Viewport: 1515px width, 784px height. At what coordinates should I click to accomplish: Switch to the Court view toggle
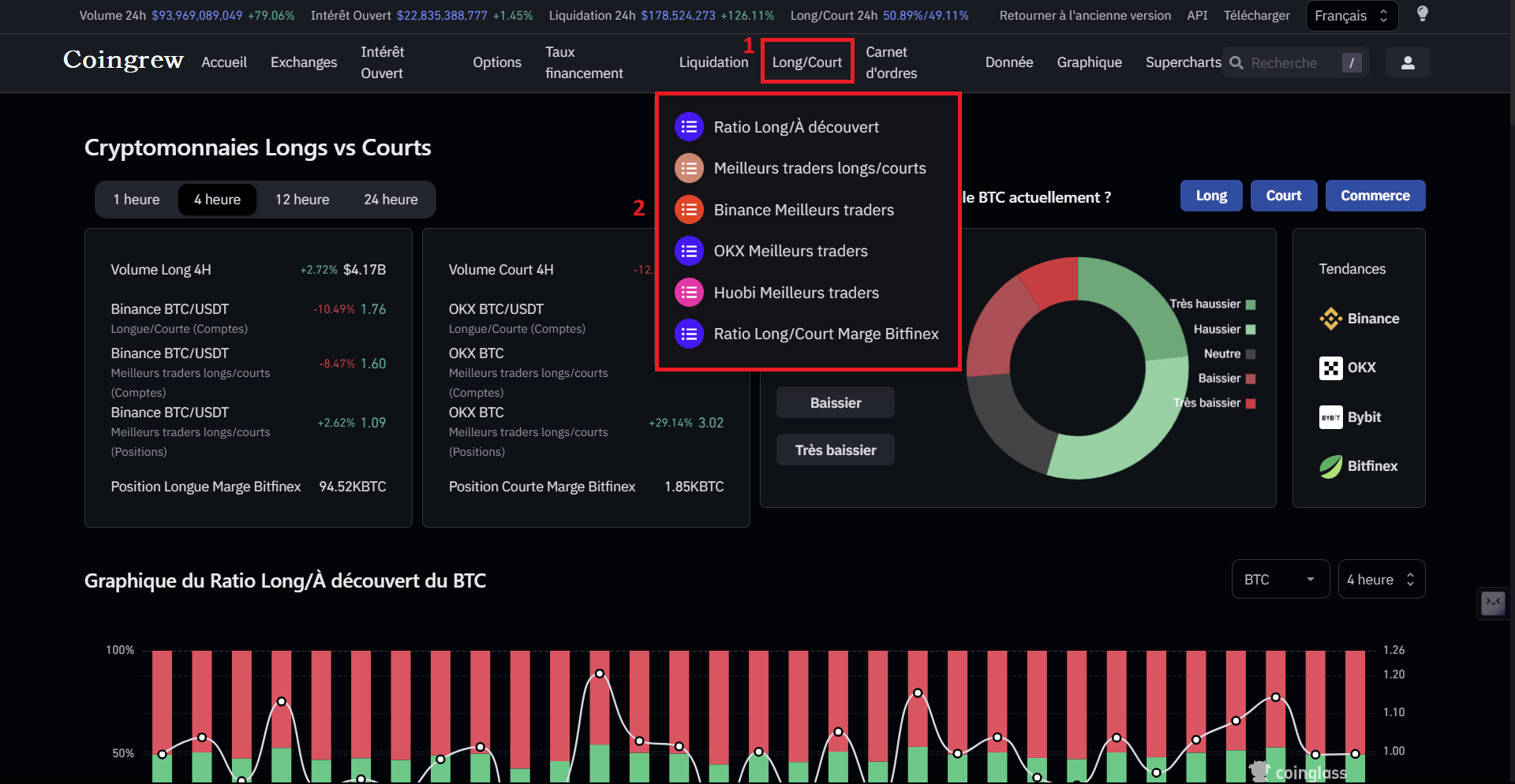point(1283,196)
